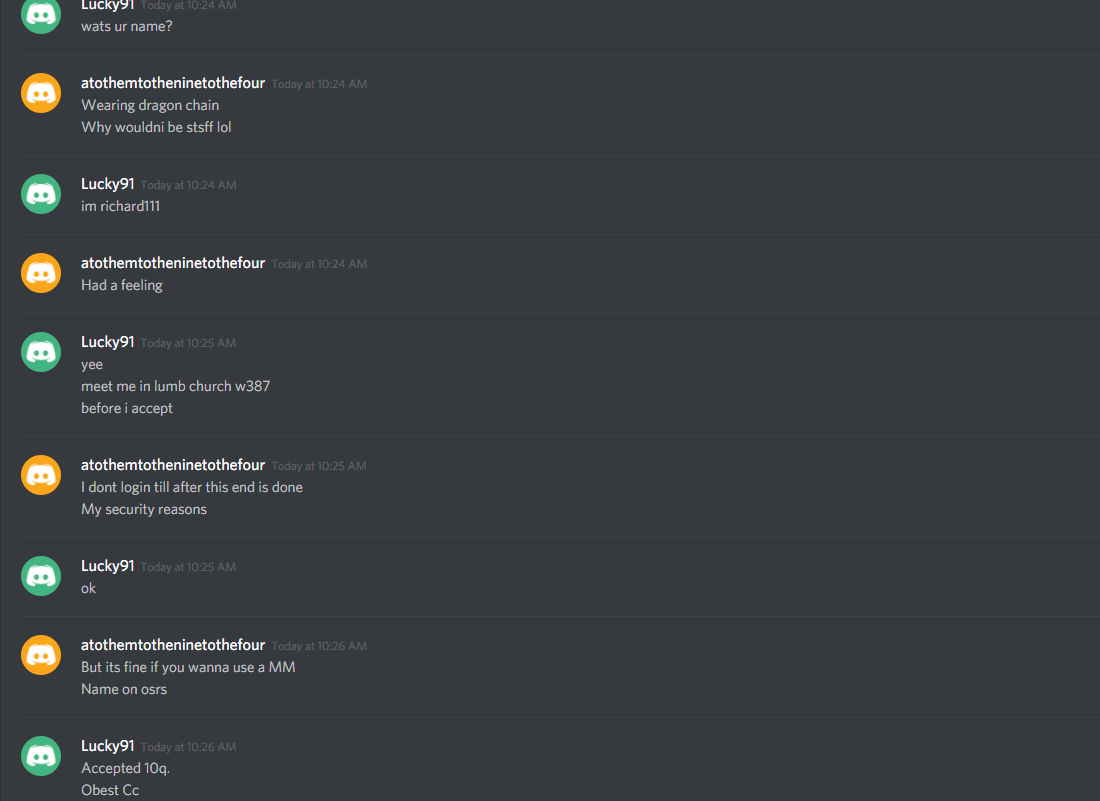Viewport: 1100px width, 801px height.
Task: Click green avatar beside "Accepted 10q."
Action: coord(41,756)
